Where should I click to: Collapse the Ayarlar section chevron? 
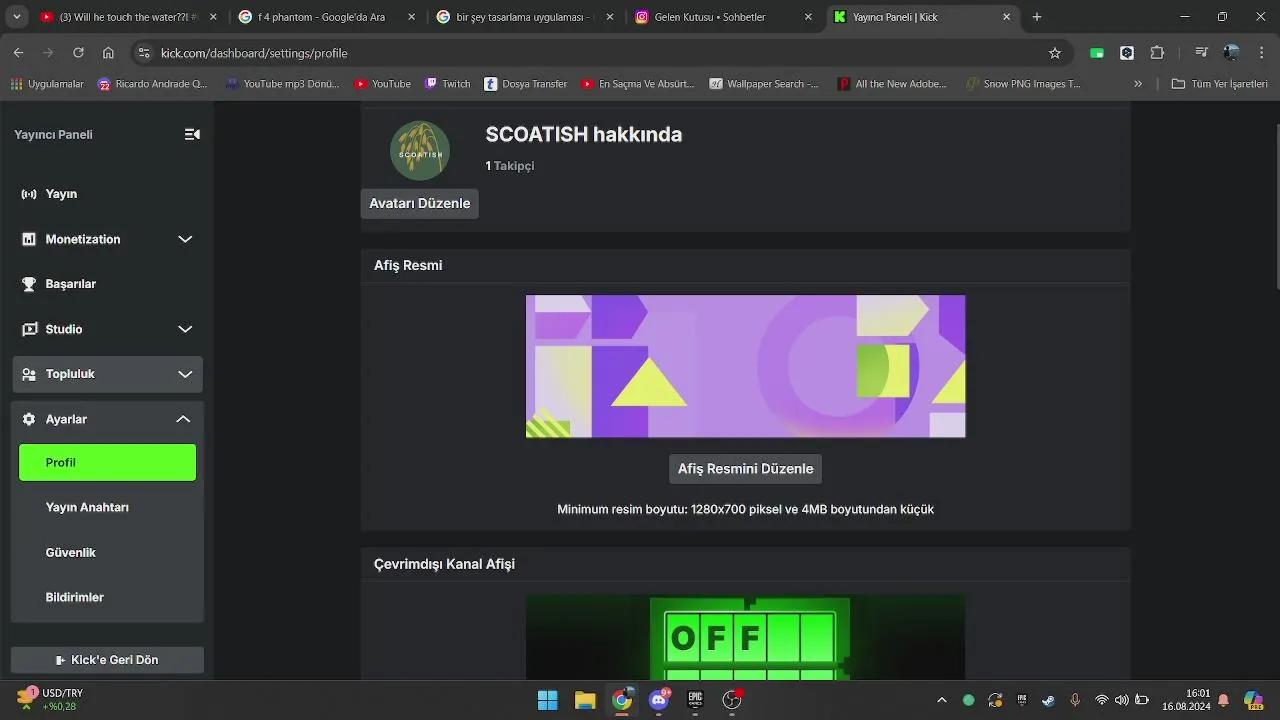click(x=183, y=419)
